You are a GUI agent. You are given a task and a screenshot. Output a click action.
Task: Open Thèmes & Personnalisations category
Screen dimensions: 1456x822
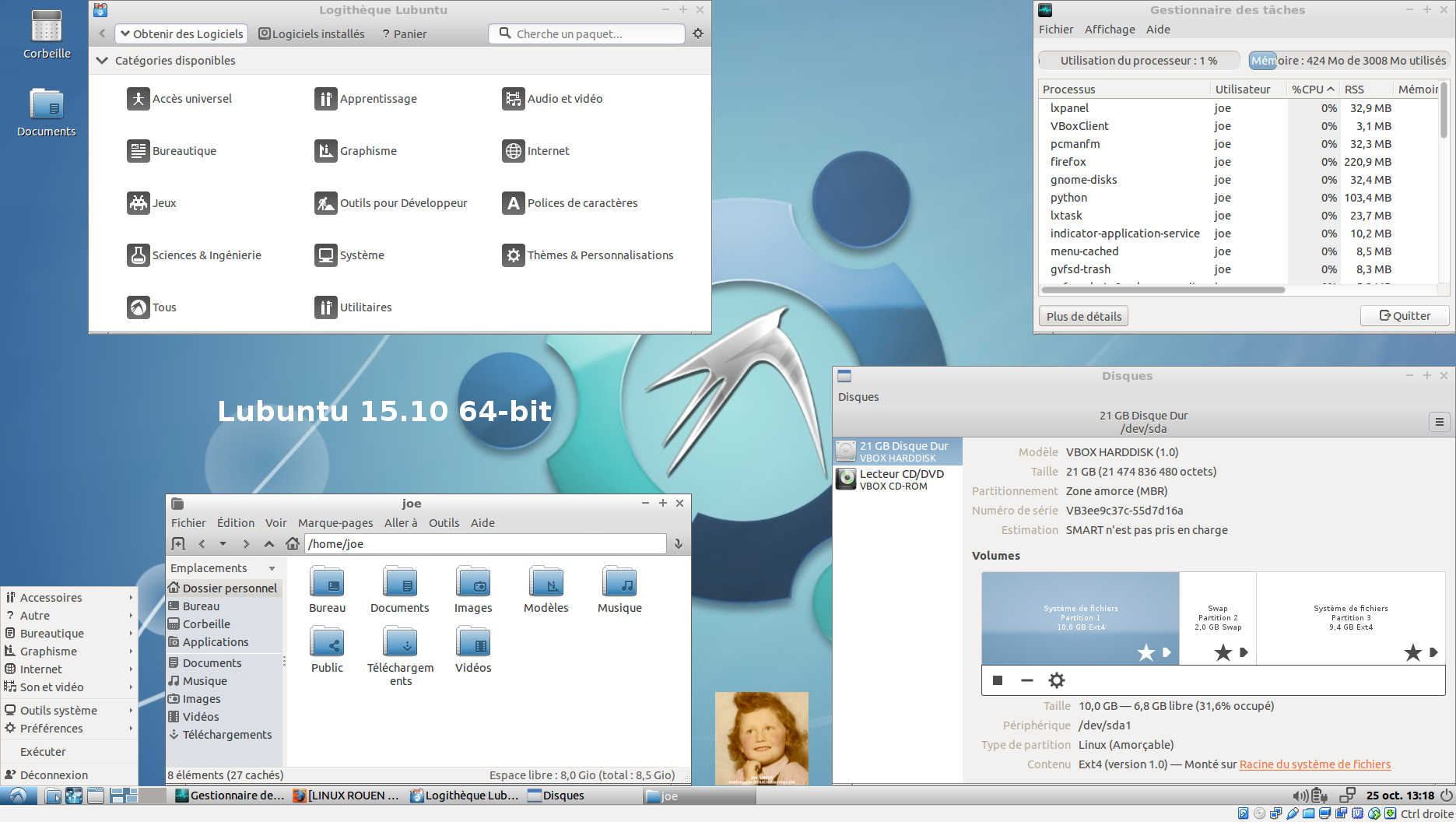click(588, 255)
